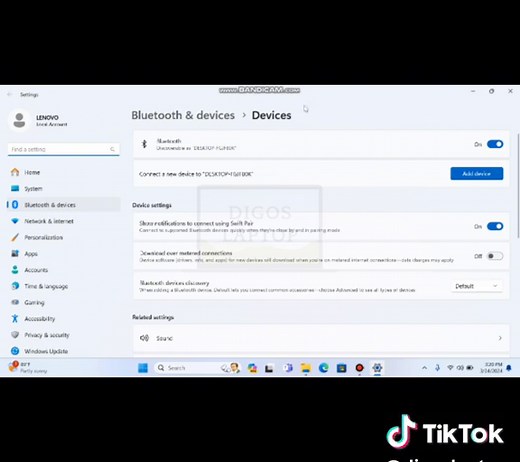Click the Find a setting search box
The height and width of the screenshot is (462, 520).
pyautogui.click(x=63, y=149)
